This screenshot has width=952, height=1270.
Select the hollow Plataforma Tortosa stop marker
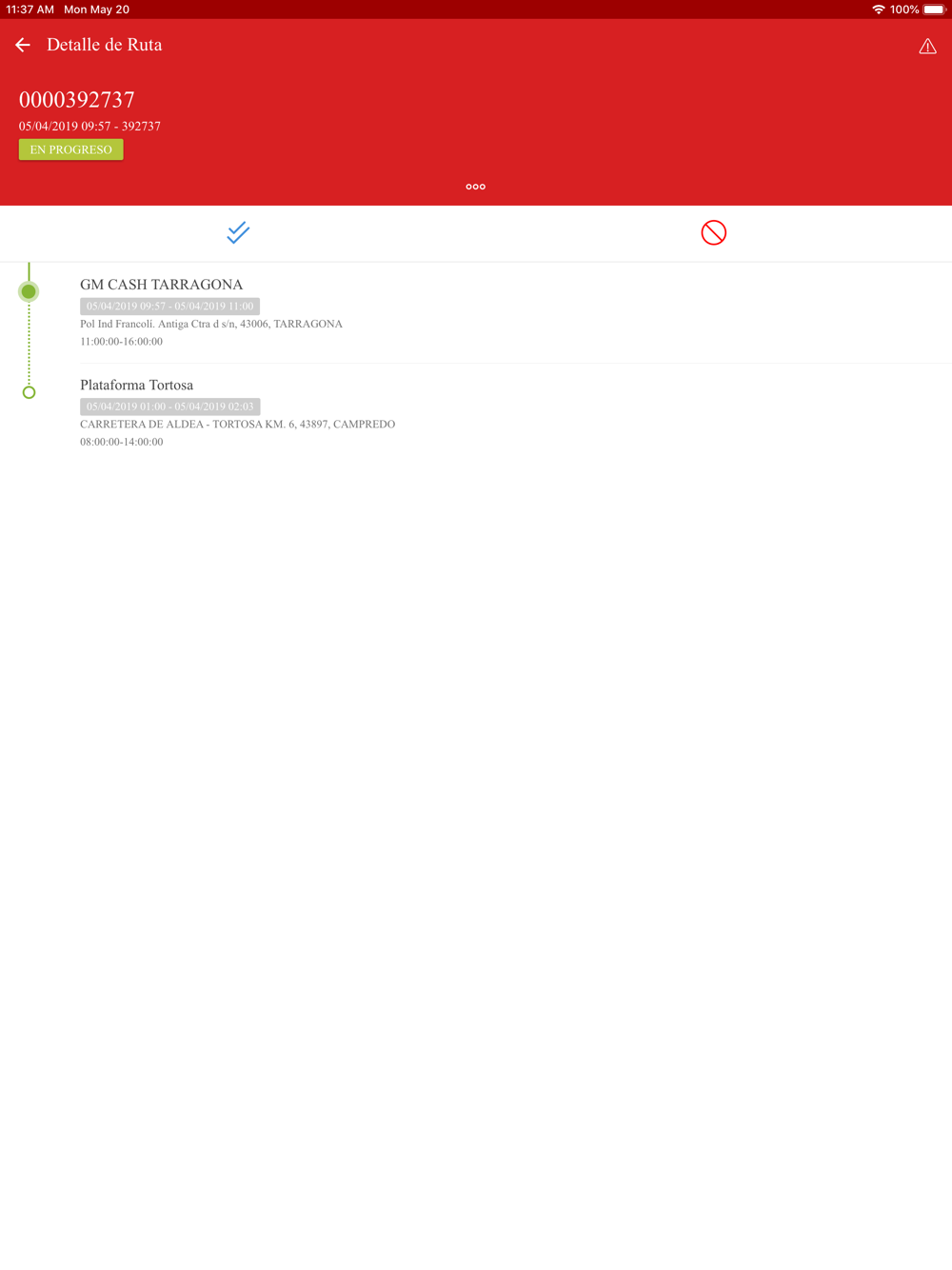pyautogui.click(x=29, y=392)
